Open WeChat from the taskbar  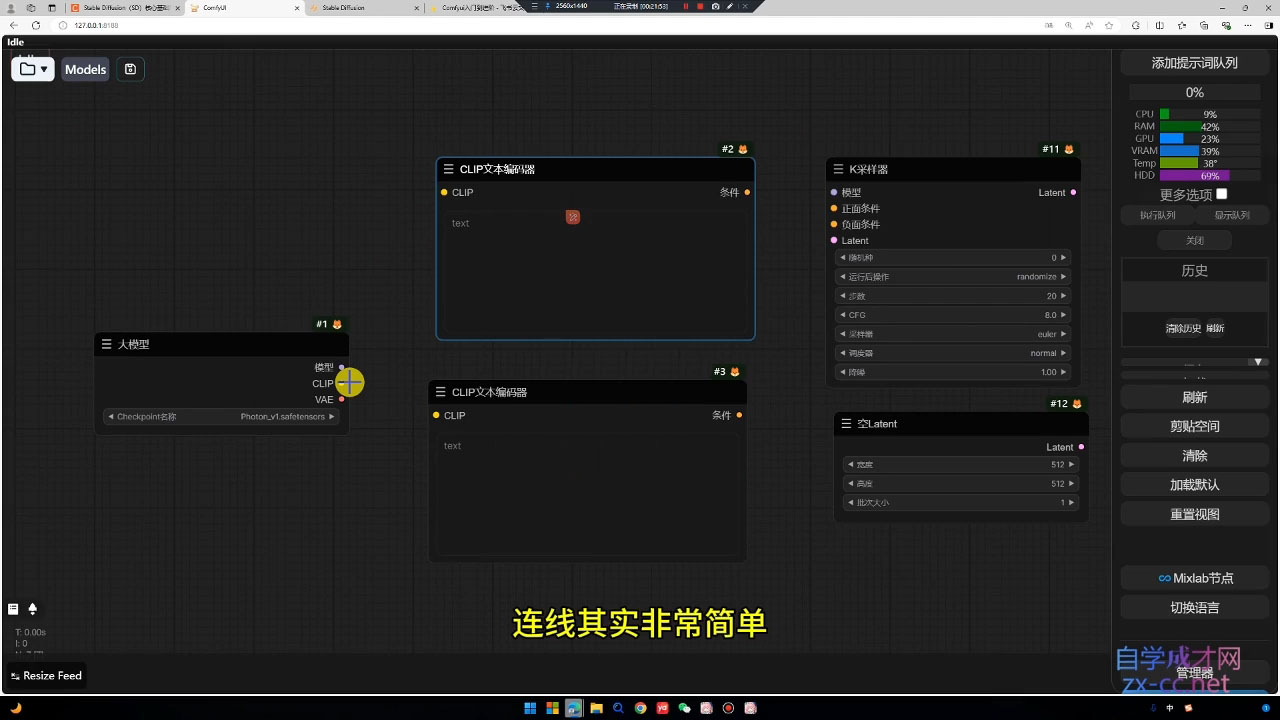point(685,708)
